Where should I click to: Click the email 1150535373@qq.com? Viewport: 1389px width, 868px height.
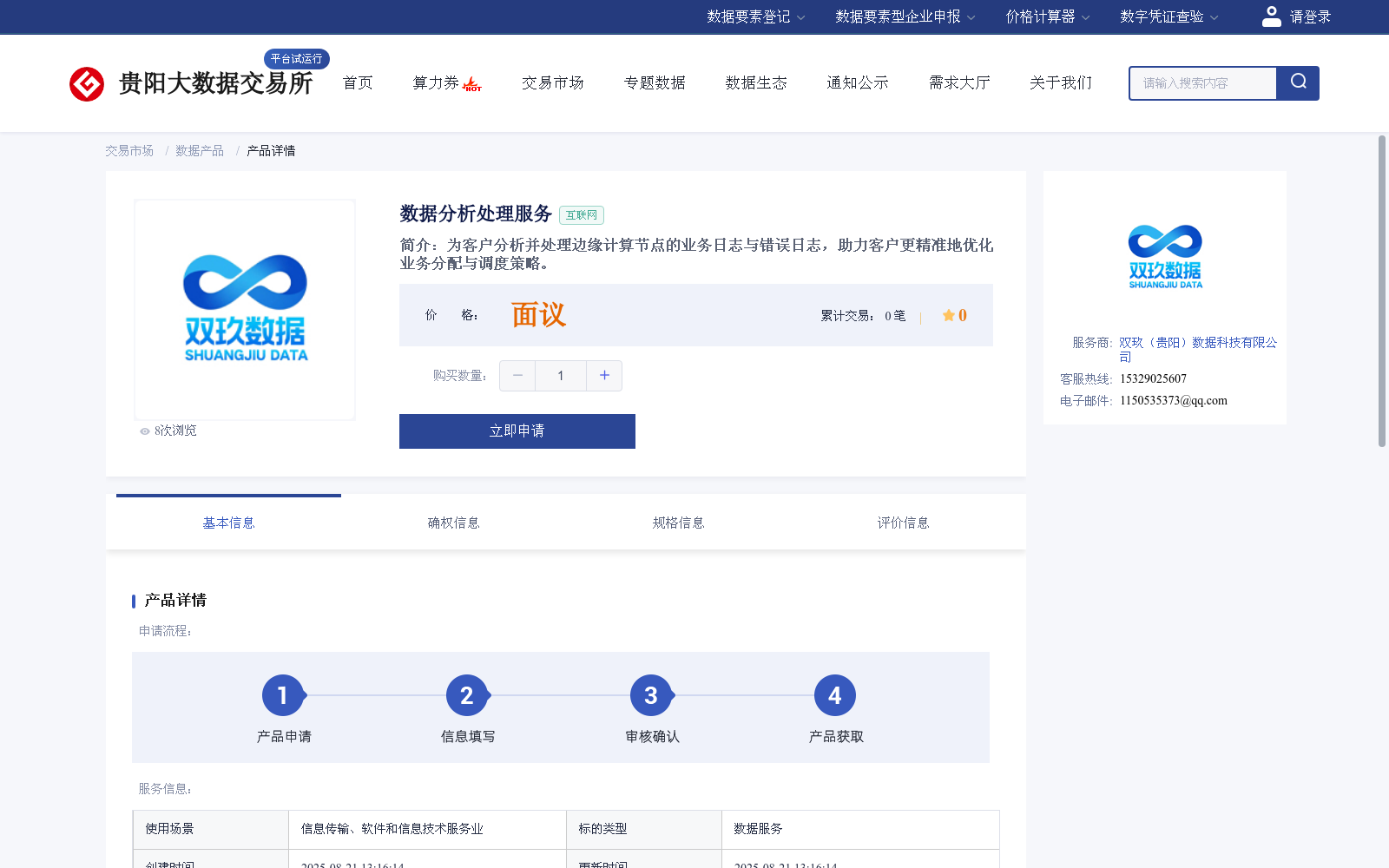[x=1174, y=400]
